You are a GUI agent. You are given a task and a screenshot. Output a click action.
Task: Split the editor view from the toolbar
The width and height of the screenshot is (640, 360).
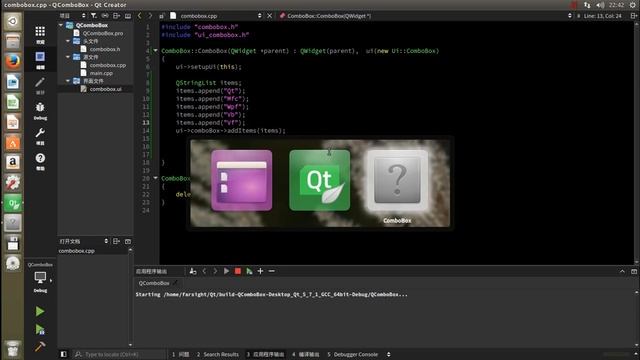[x=634, y=16]
